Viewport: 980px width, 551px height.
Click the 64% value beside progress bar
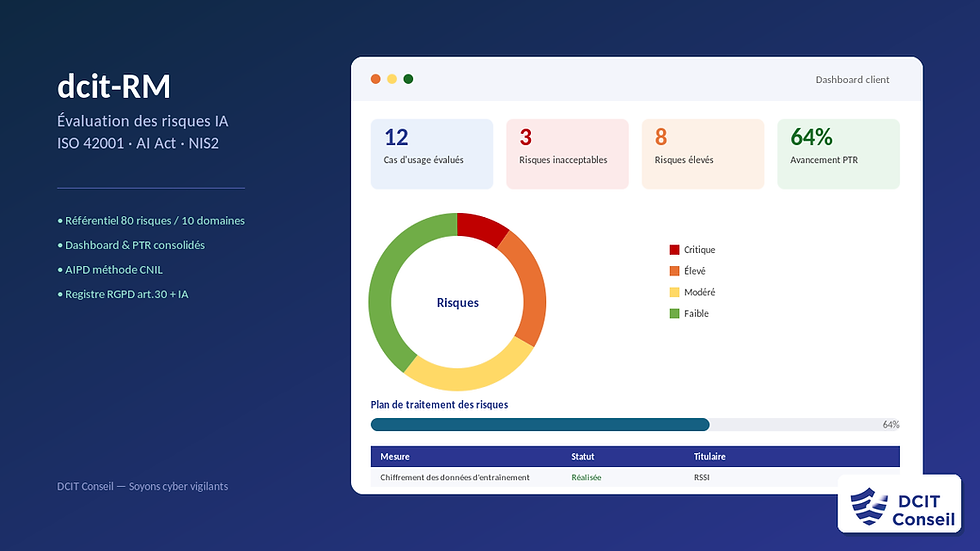coord(891,425)
